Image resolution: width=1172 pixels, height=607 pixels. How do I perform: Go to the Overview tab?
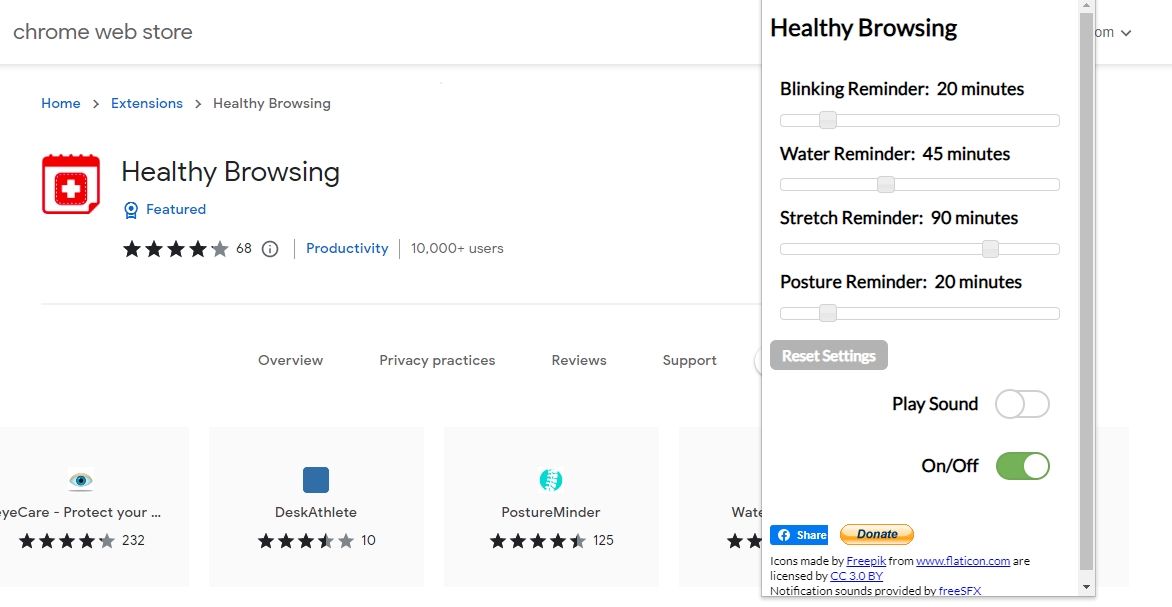click(290, 360)
